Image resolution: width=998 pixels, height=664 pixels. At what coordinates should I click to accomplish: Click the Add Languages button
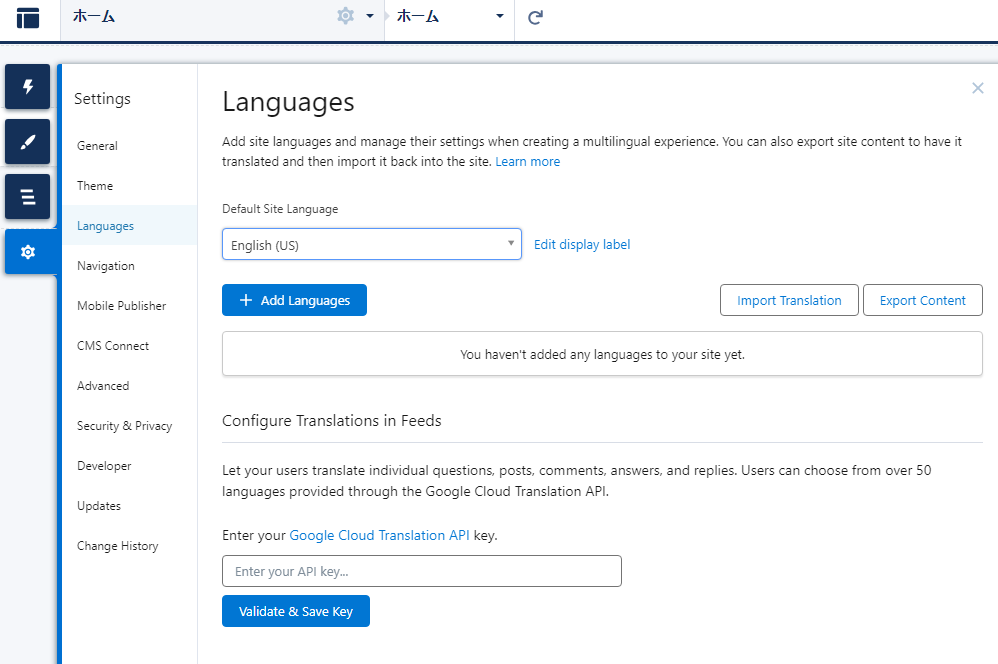coord(294,300)
